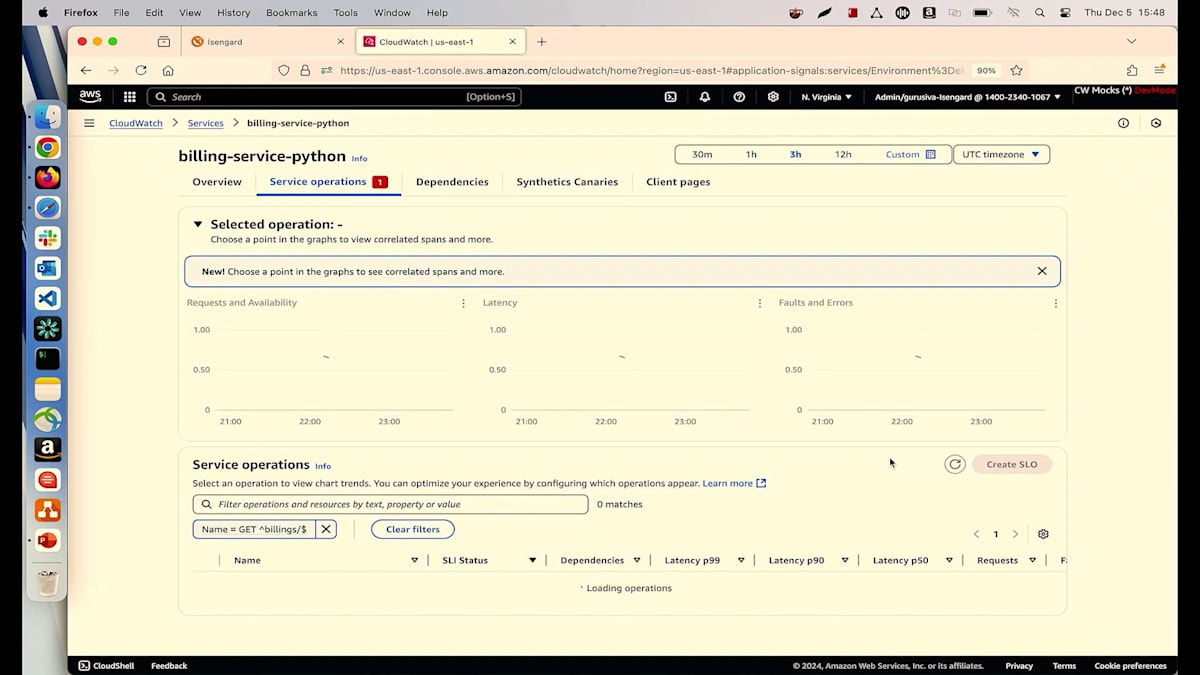Open the AWS notifications bell

[705, 97]
